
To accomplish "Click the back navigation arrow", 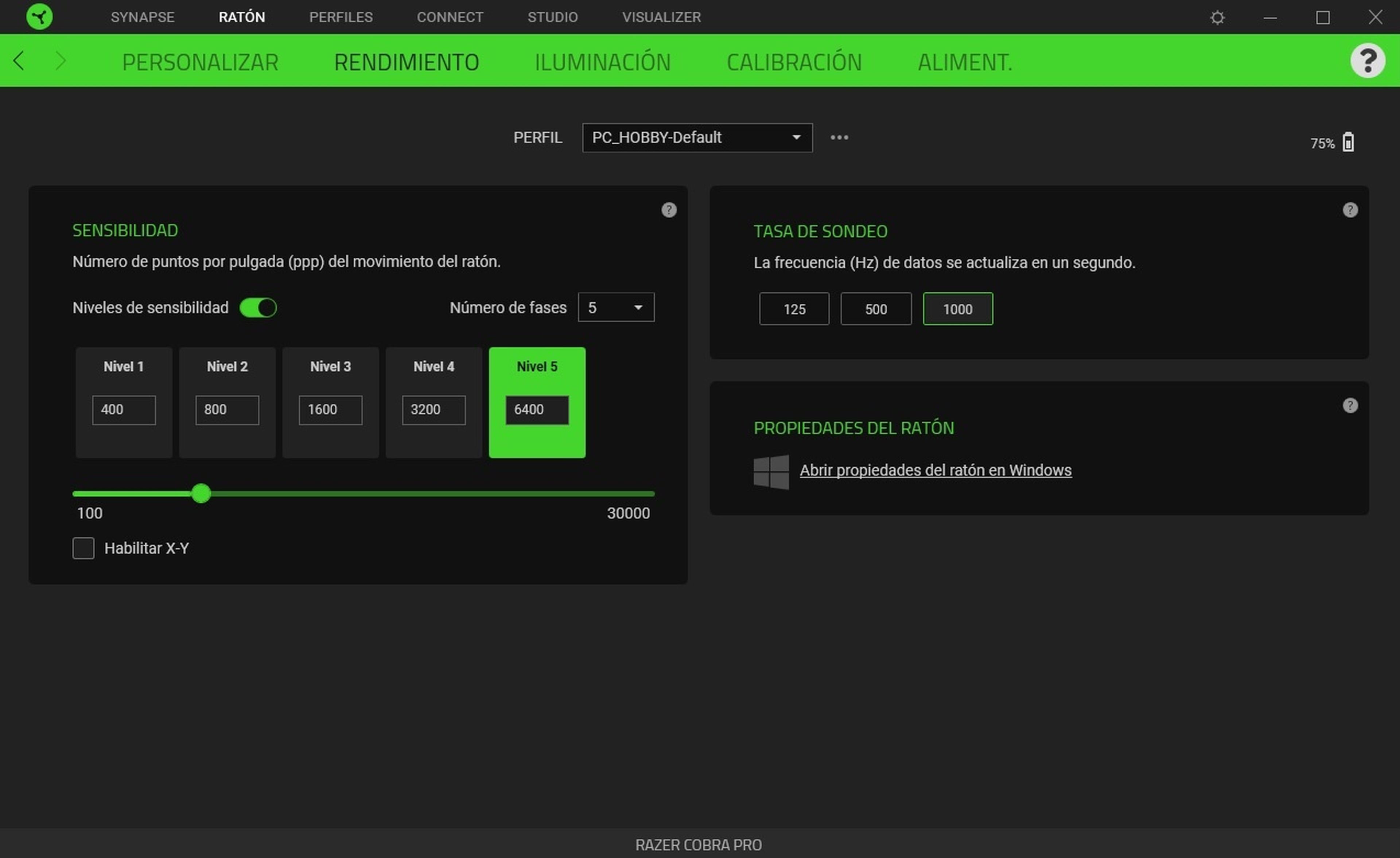I will [19, 61].
